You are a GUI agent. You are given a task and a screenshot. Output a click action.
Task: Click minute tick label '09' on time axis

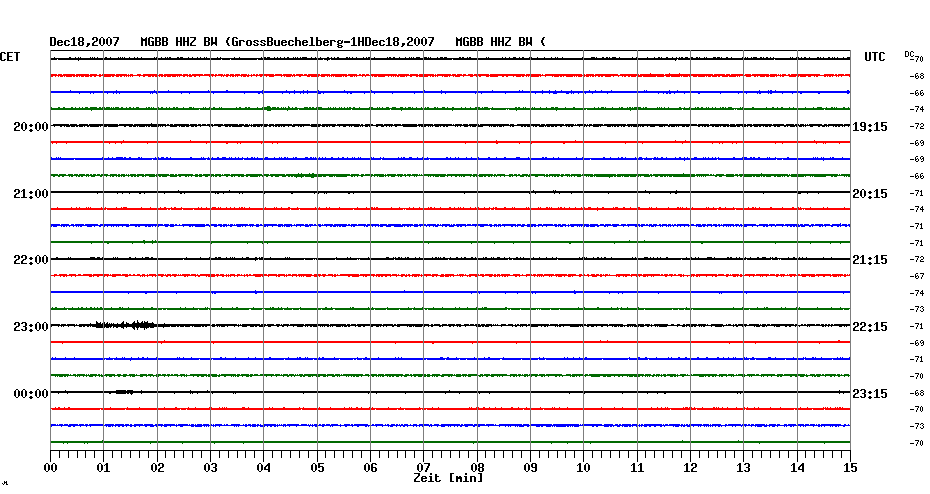click(531, 468)
